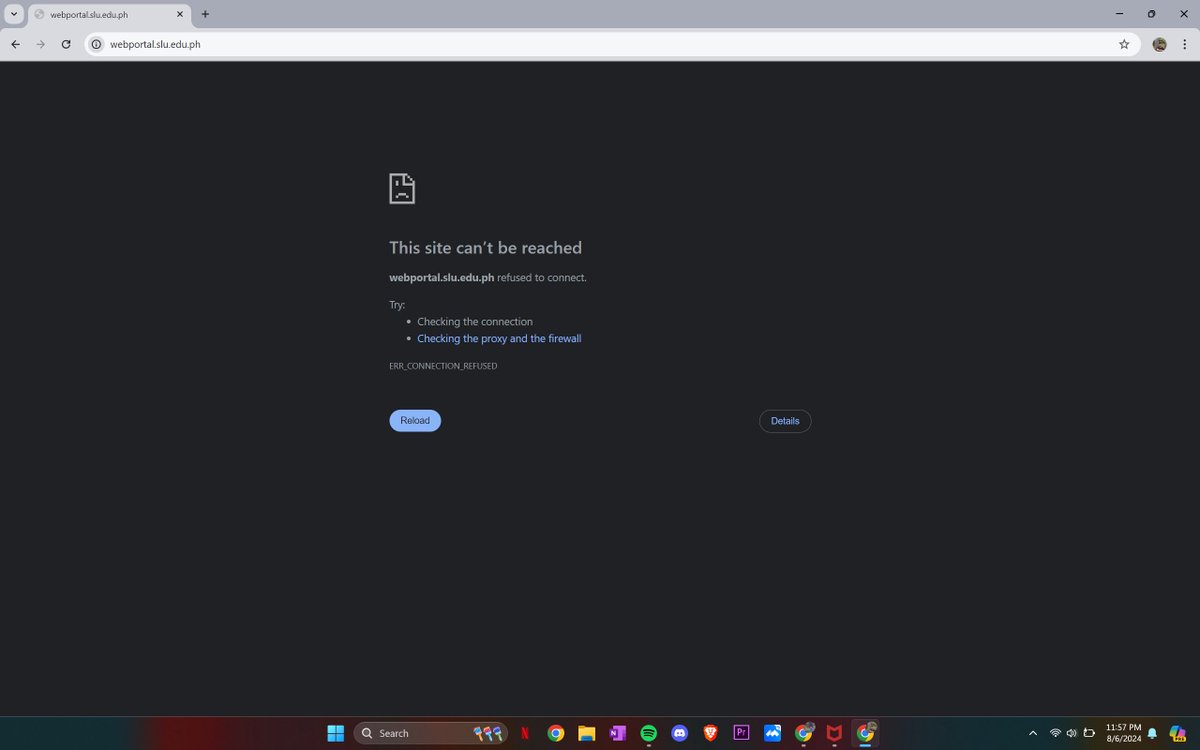Click the 'This site can't be reached' heading
The image size is (1200, 750).
tap(485, 248)
